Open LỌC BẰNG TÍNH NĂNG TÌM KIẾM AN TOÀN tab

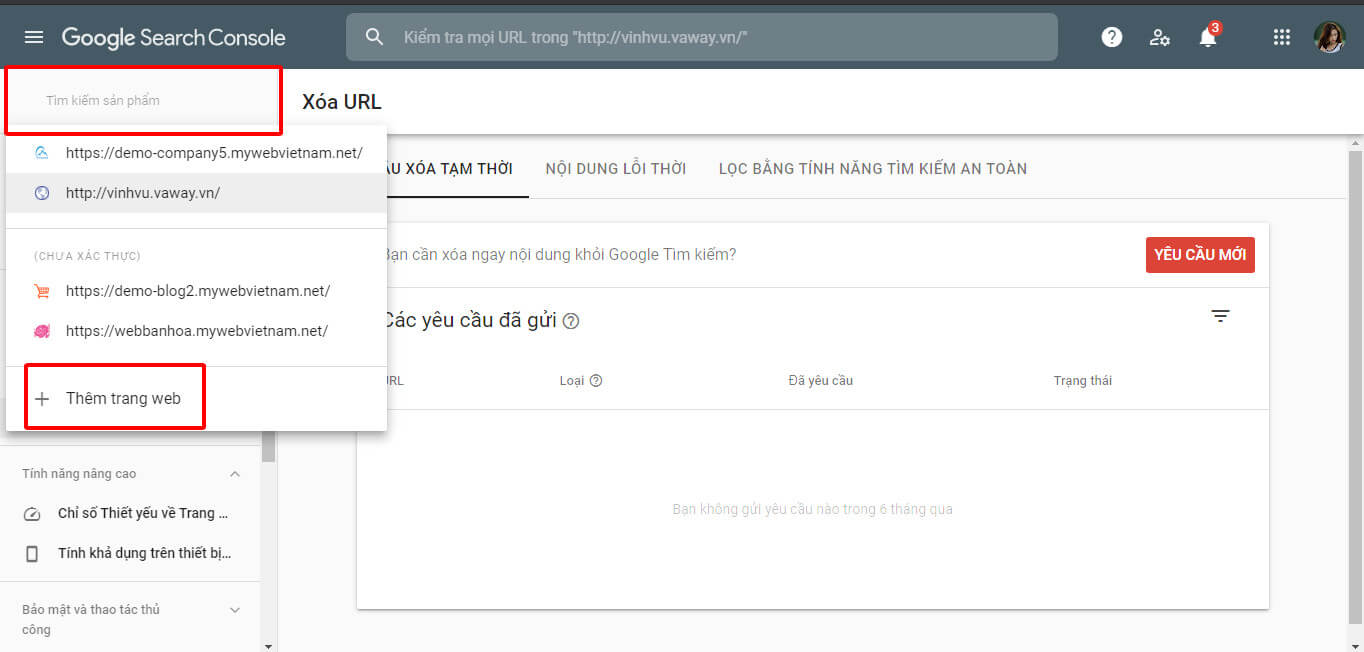[x=872, y=168]
